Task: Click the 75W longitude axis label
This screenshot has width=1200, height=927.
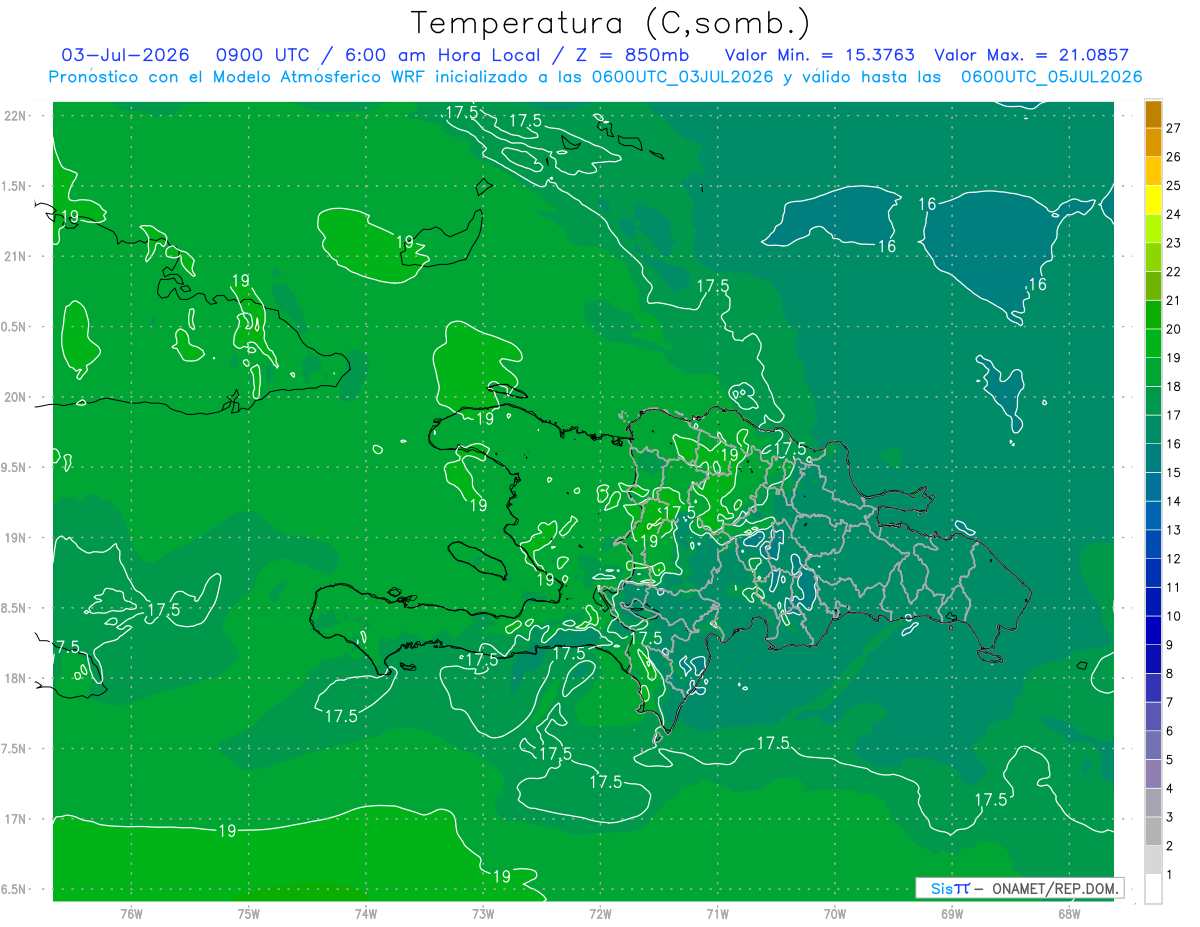Action: click(x=249, y=913)
